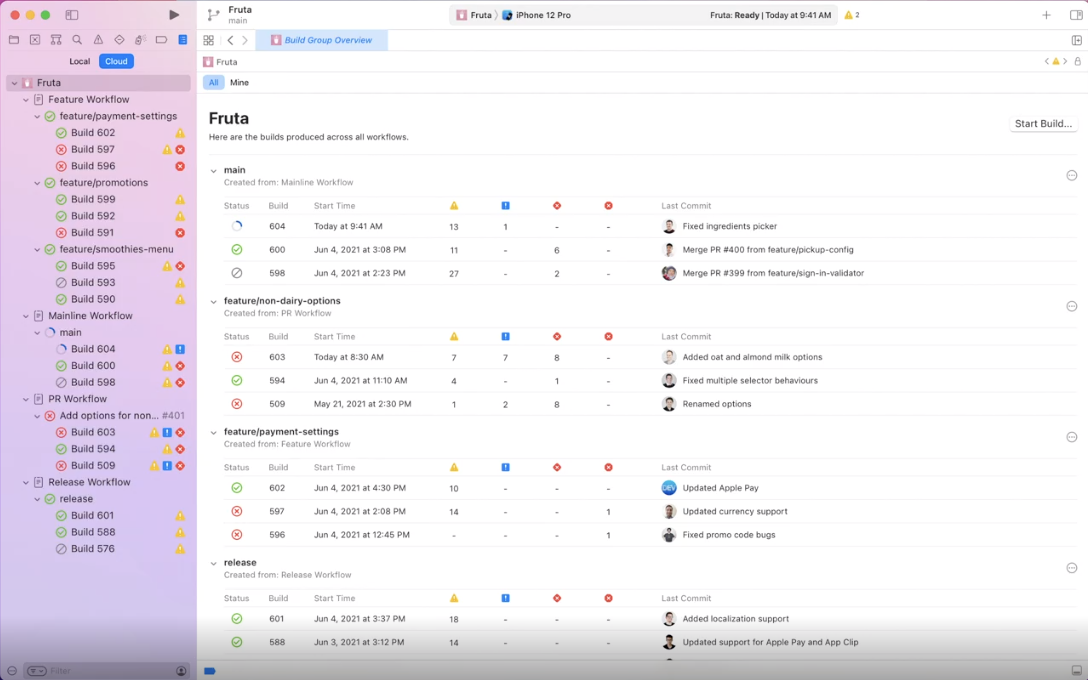Click the source control branch icon

214,15
